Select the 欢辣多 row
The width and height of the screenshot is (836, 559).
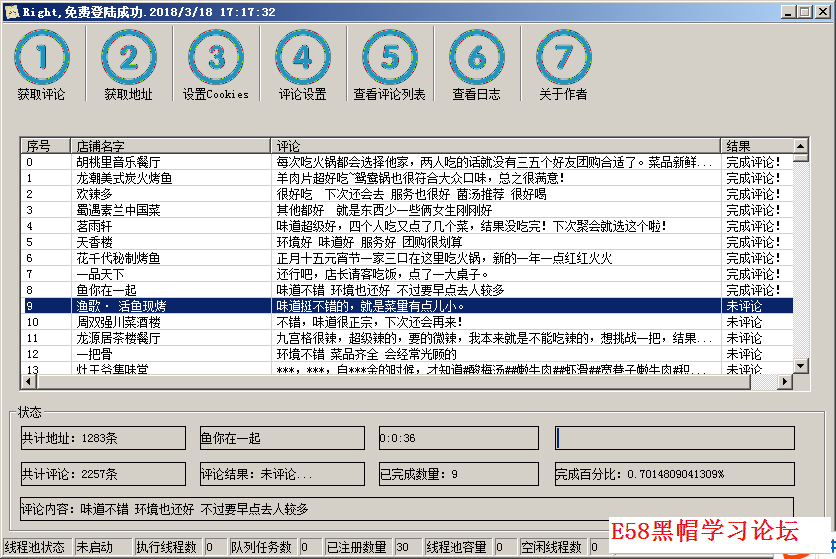pyautogui.click(x=407, y=194)
